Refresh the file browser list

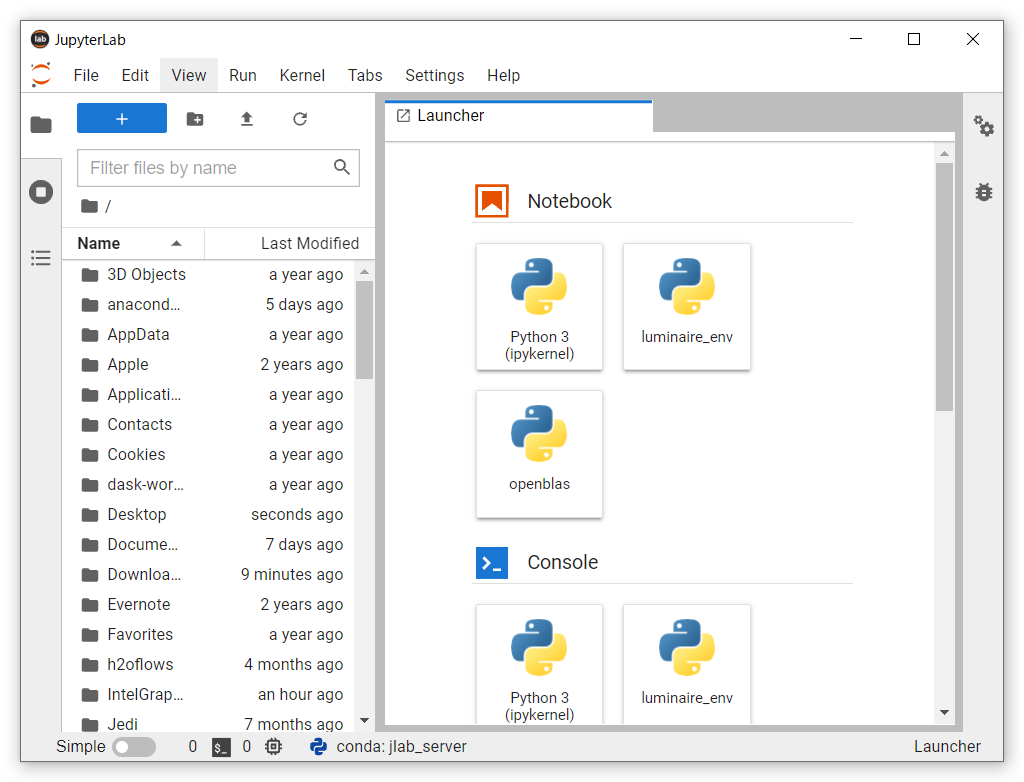(300, 118)
